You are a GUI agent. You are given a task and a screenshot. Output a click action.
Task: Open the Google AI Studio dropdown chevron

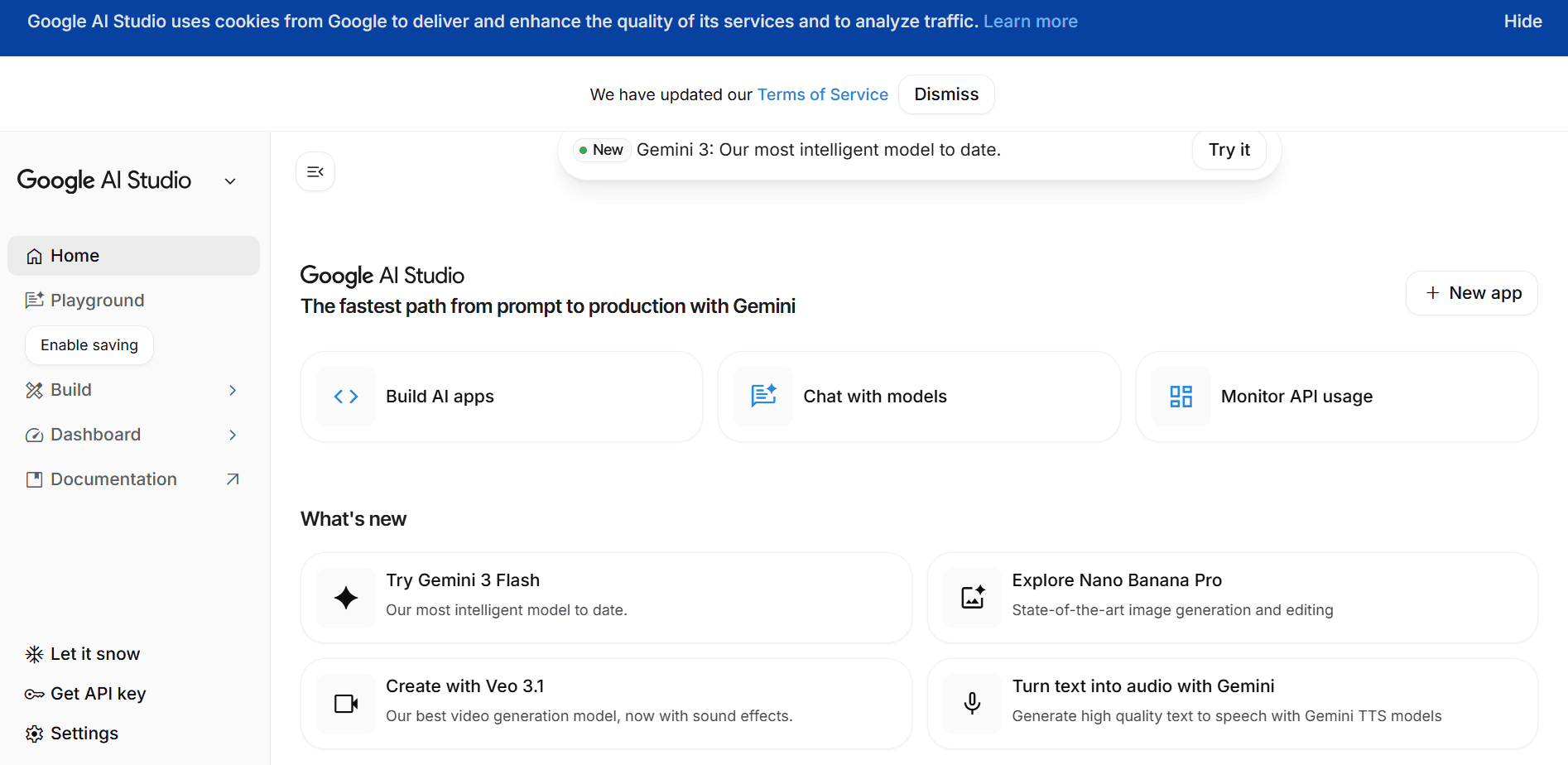[x=231, y=181]
